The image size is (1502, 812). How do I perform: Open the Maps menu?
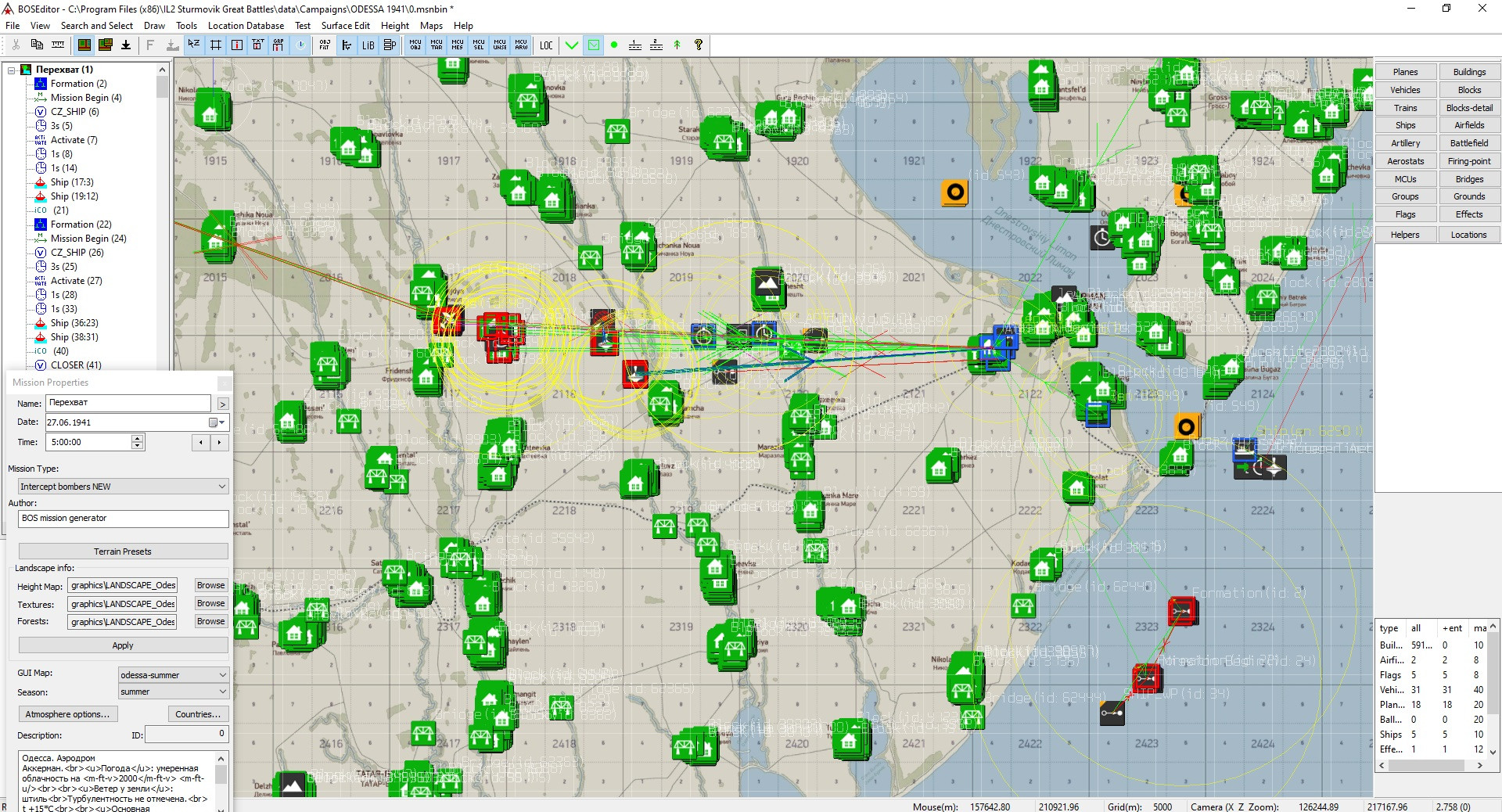click(x=431, y=26)
